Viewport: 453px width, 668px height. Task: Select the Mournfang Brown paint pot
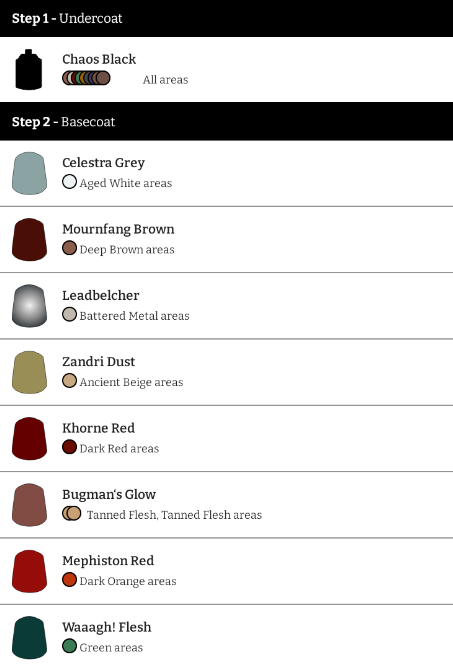(29, 239)
